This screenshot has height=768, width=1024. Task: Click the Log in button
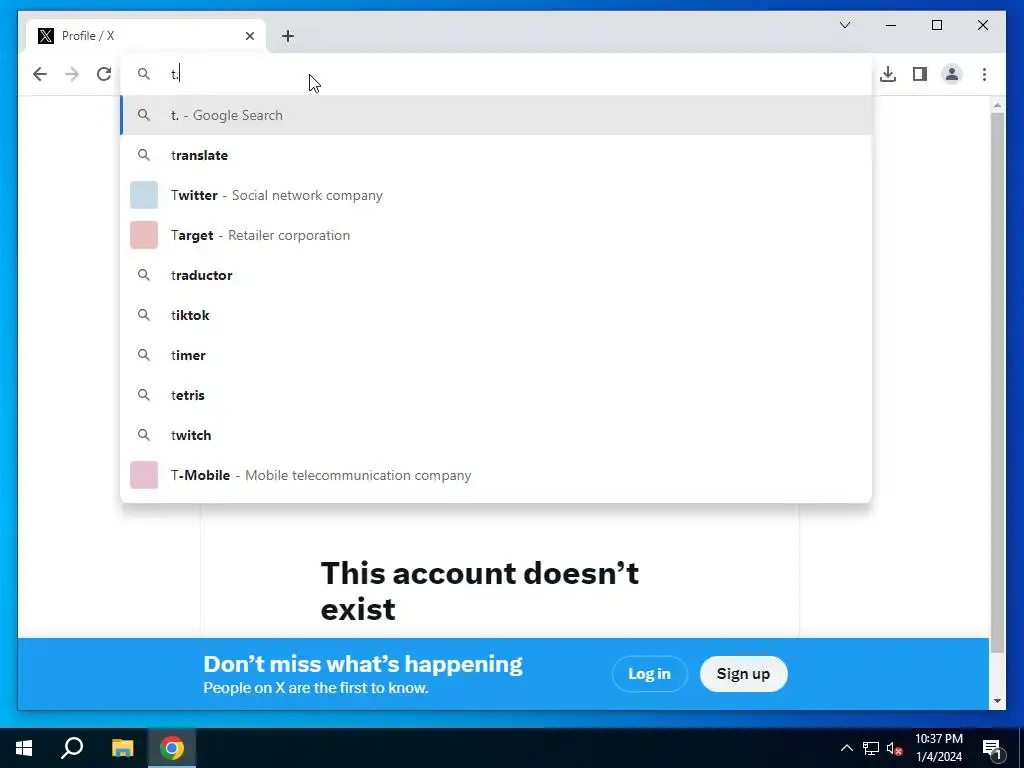tap(649, 674)
